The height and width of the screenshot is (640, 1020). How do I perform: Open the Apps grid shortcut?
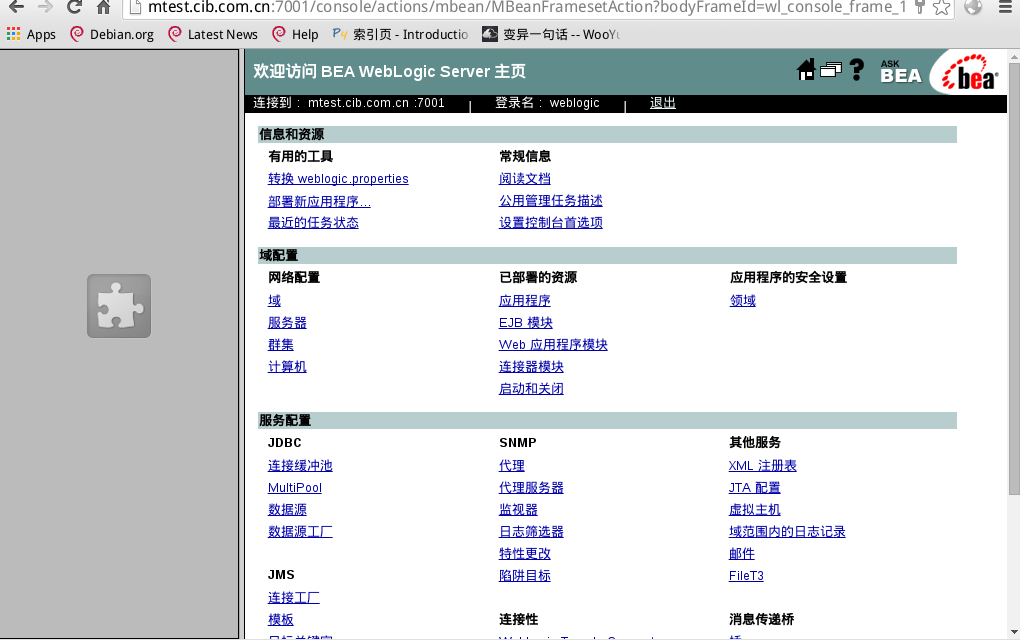31,34
